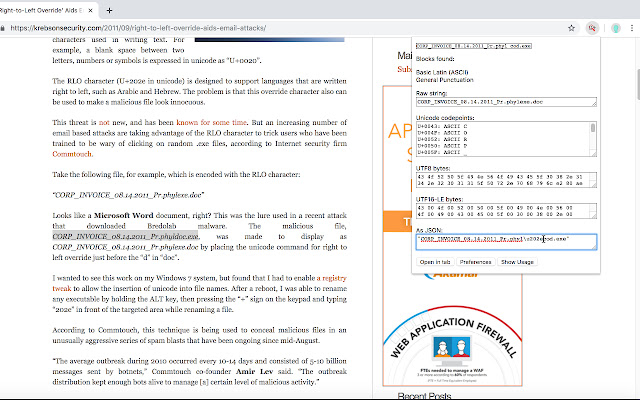640x400 pixels.
Task: Open the Unicode inspector extension icon
Action: (592, 28)
